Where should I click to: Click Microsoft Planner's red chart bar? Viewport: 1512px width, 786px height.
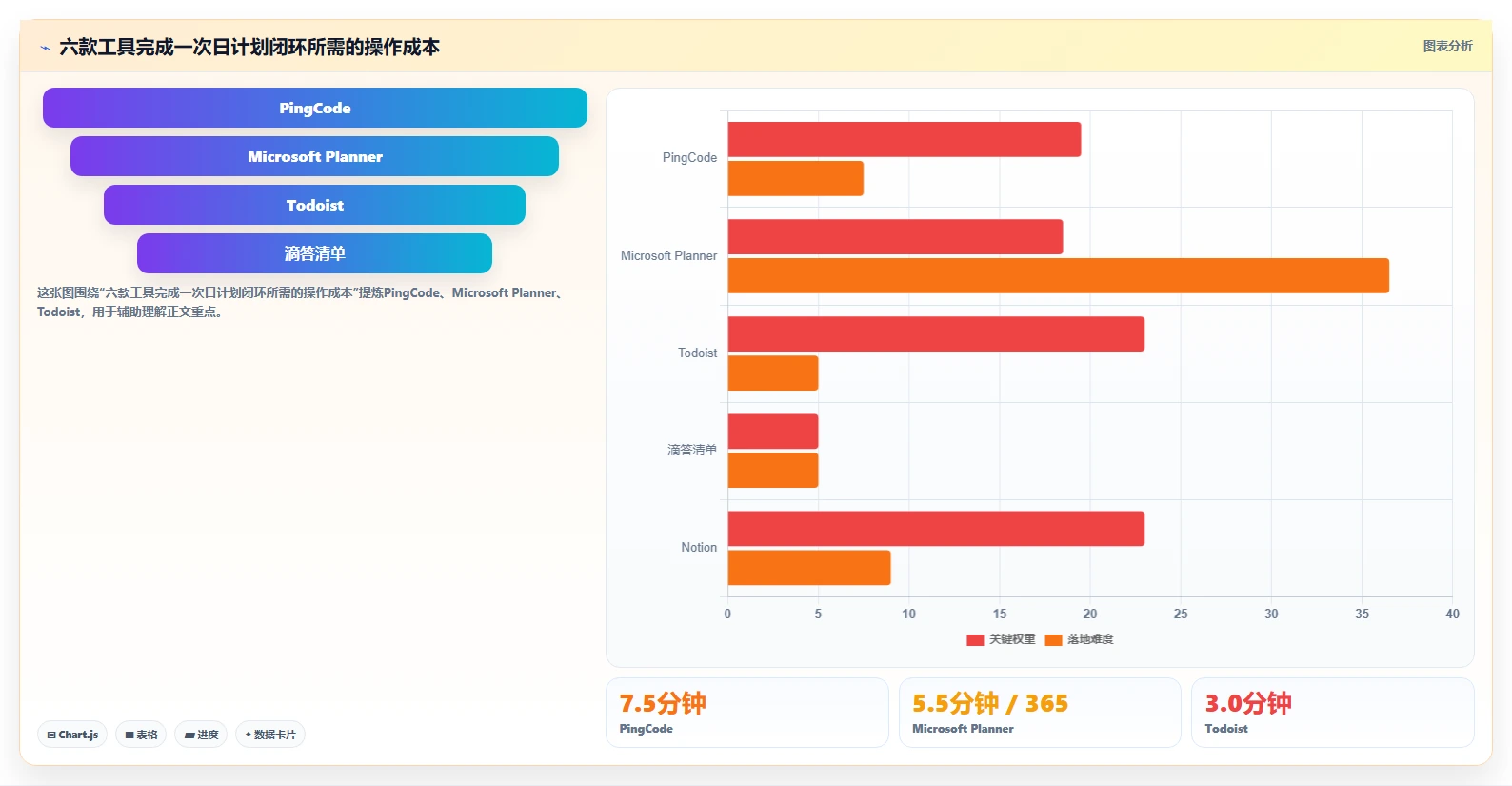[895, 236]
